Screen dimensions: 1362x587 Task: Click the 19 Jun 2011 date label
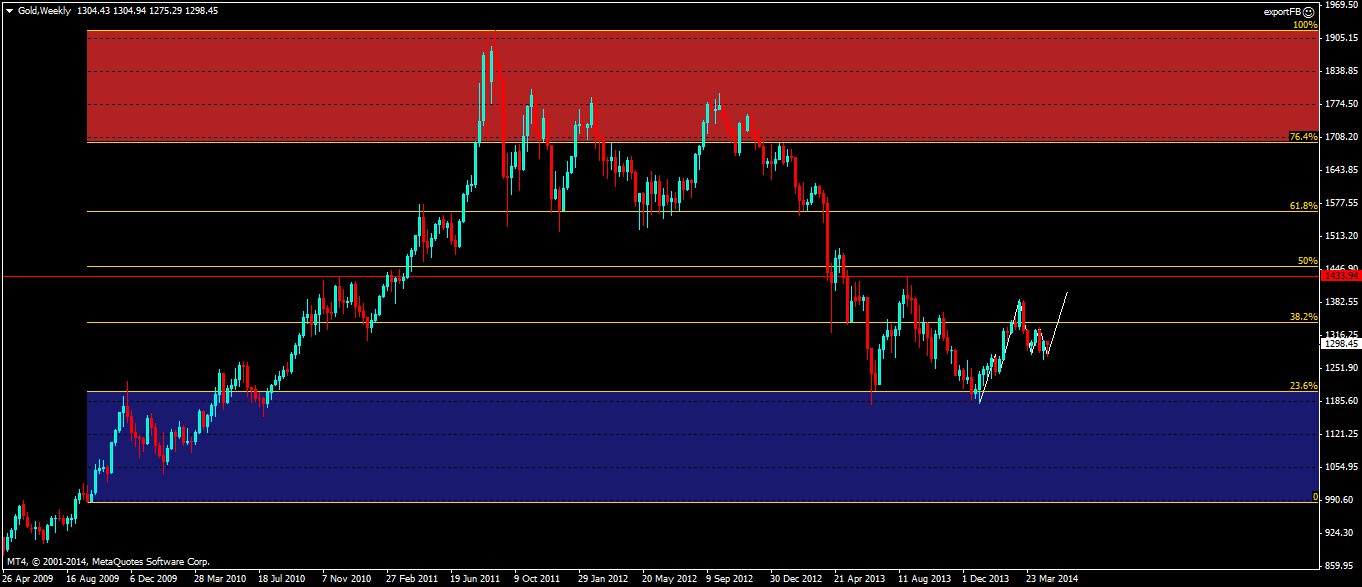[x=475, y=579]
